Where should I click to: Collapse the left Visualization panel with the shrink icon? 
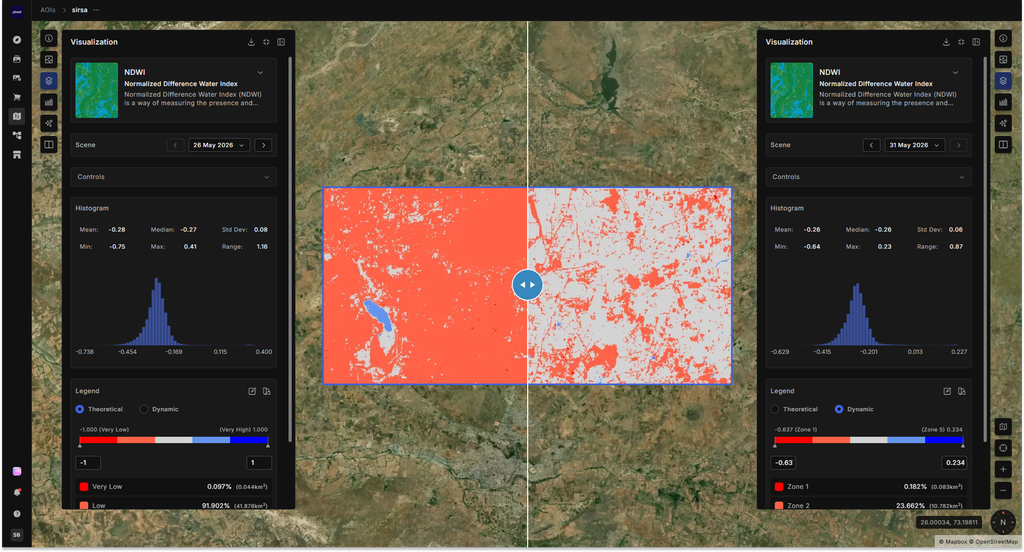click(x=266, y=42)
